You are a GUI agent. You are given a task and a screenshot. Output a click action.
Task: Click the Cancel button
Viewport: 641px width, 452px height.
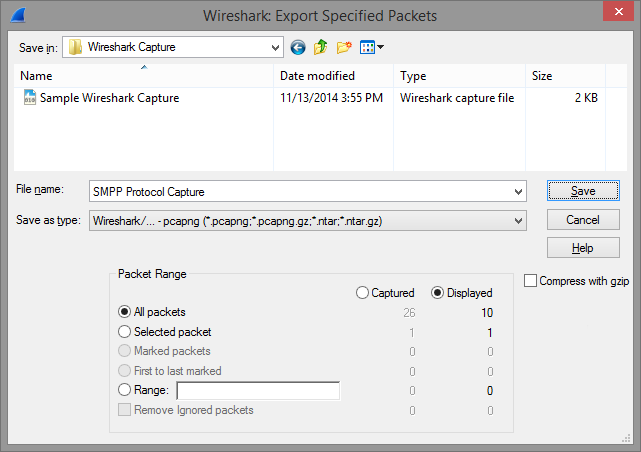point(583,220)
